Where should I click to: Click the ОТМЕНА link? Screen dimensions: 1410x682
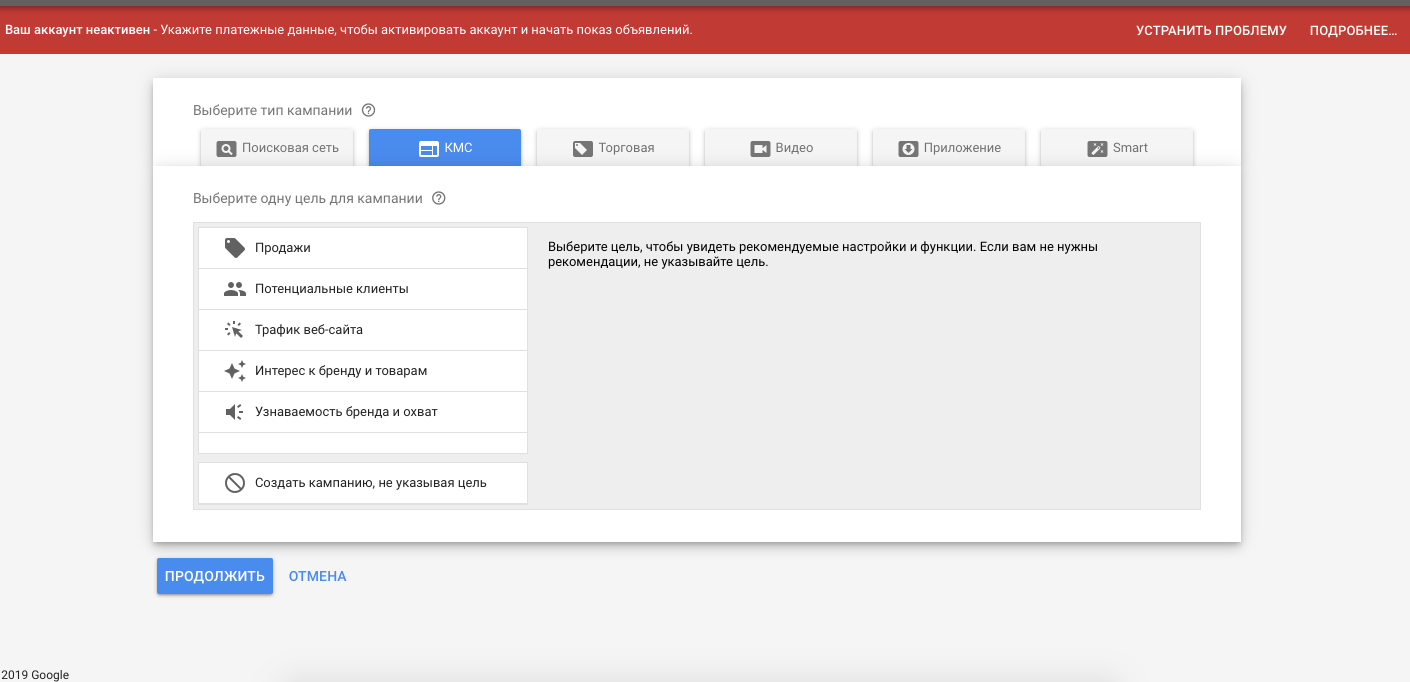coord(317,576)
